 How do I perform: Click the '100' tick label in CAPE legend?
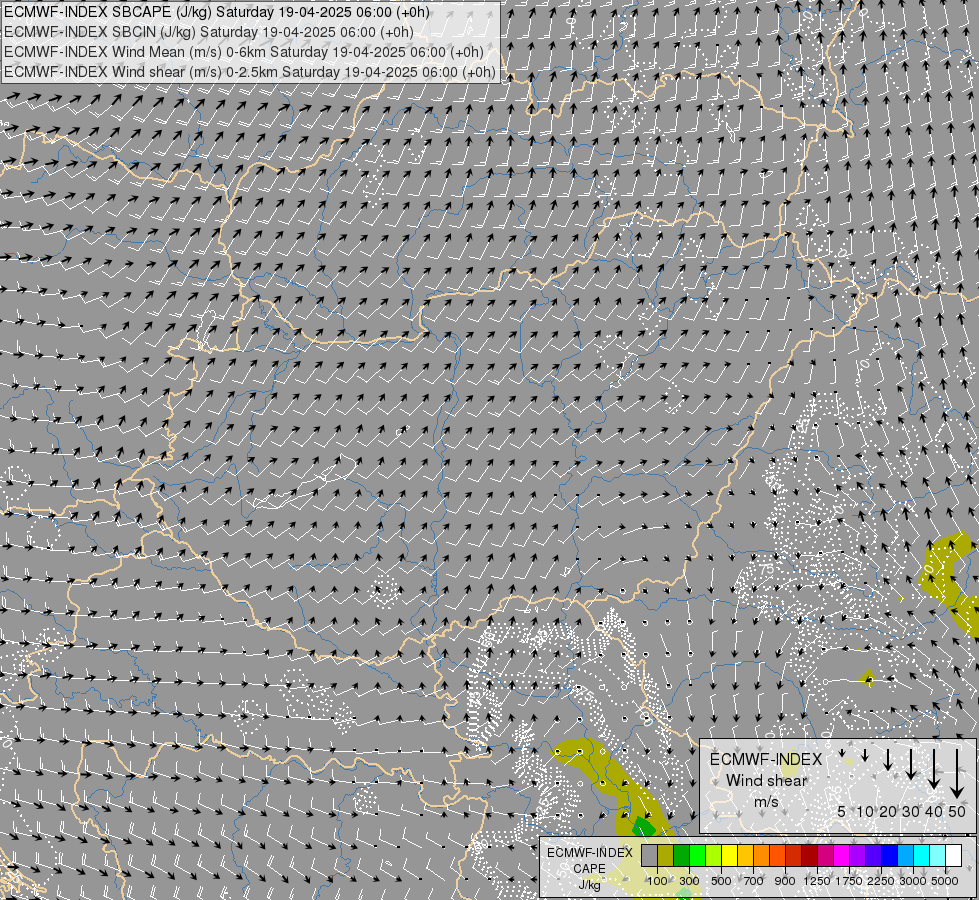click(x=657, y=881)
